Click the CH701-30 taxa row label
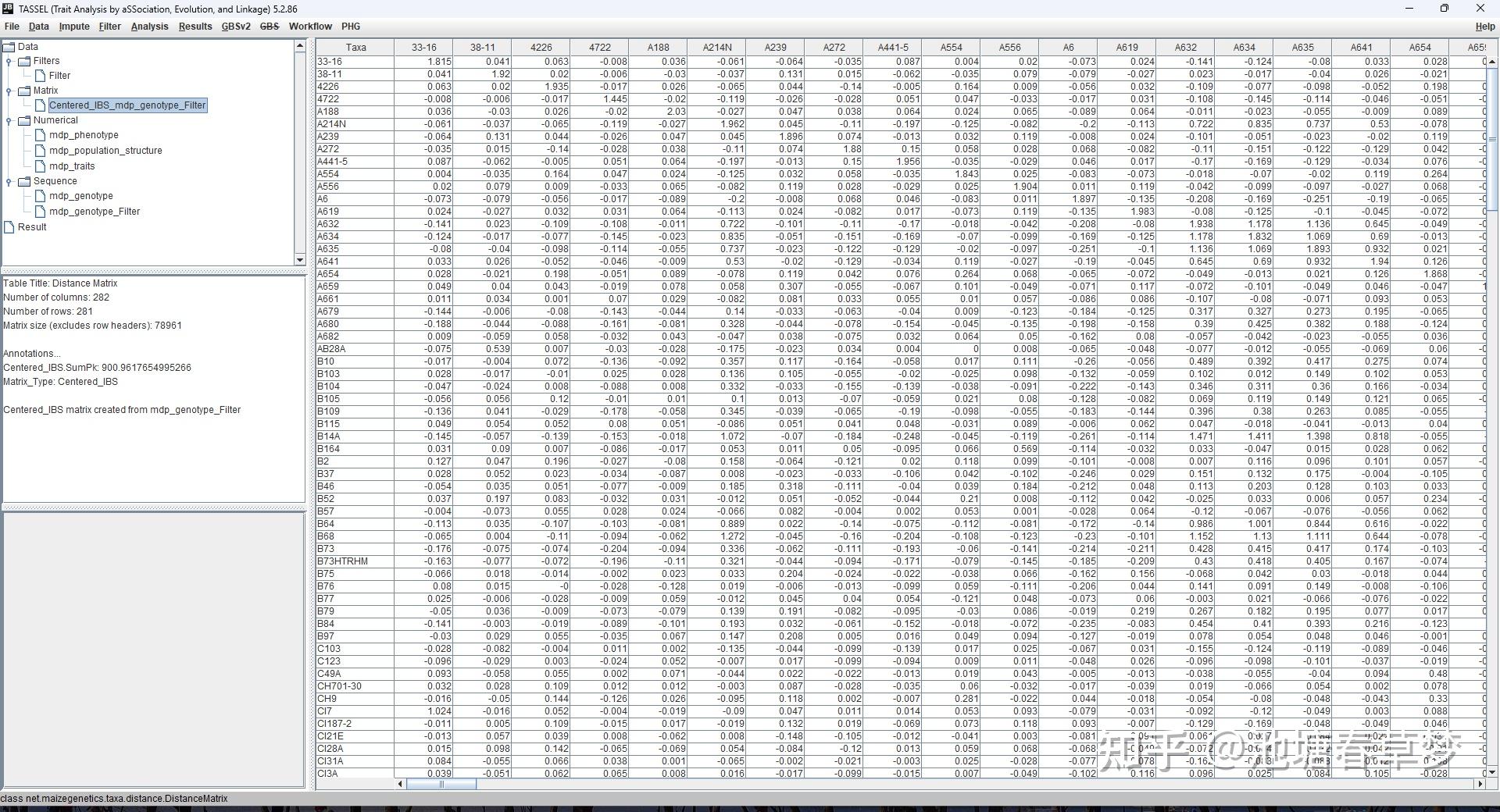Viewport: 1500px width, 812px height. point(355,686)
